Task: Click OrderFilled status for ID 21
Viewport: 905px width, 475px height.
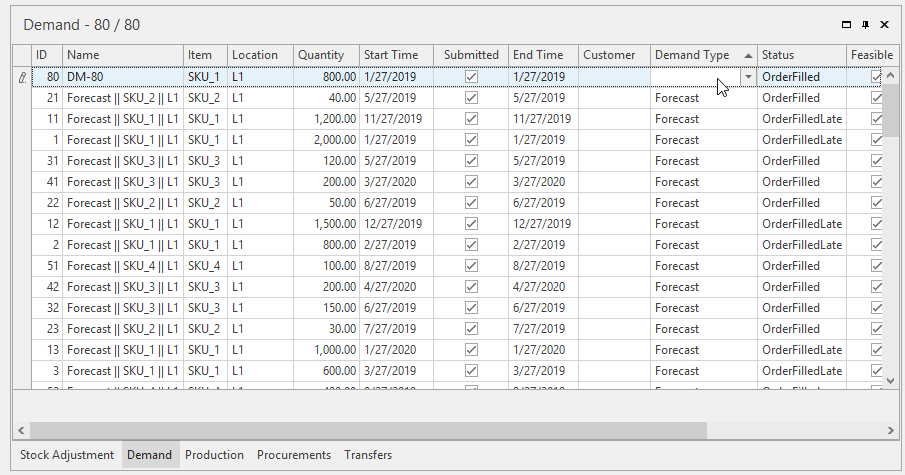Action: 802,98
